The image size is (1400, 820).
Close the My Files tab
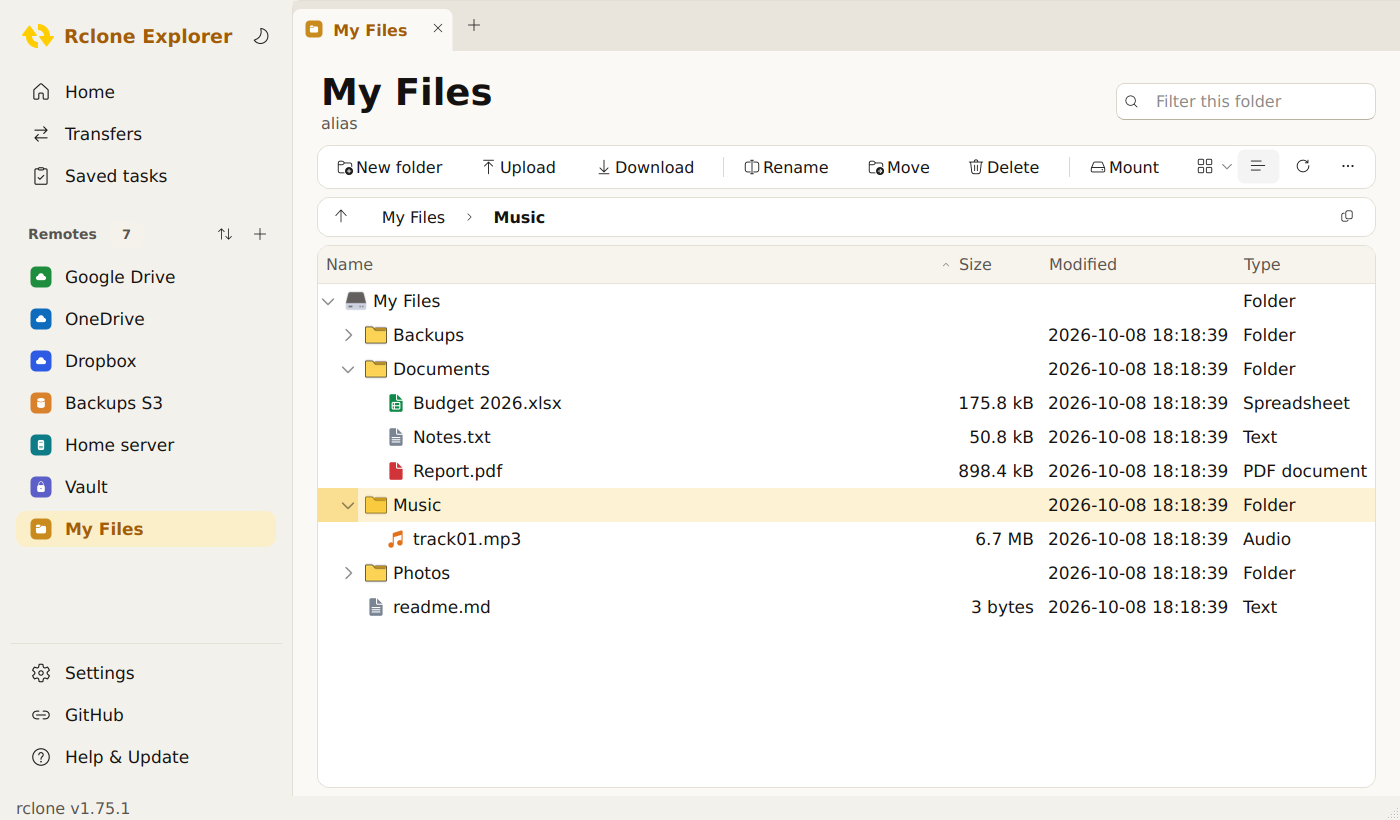point(437,29)
